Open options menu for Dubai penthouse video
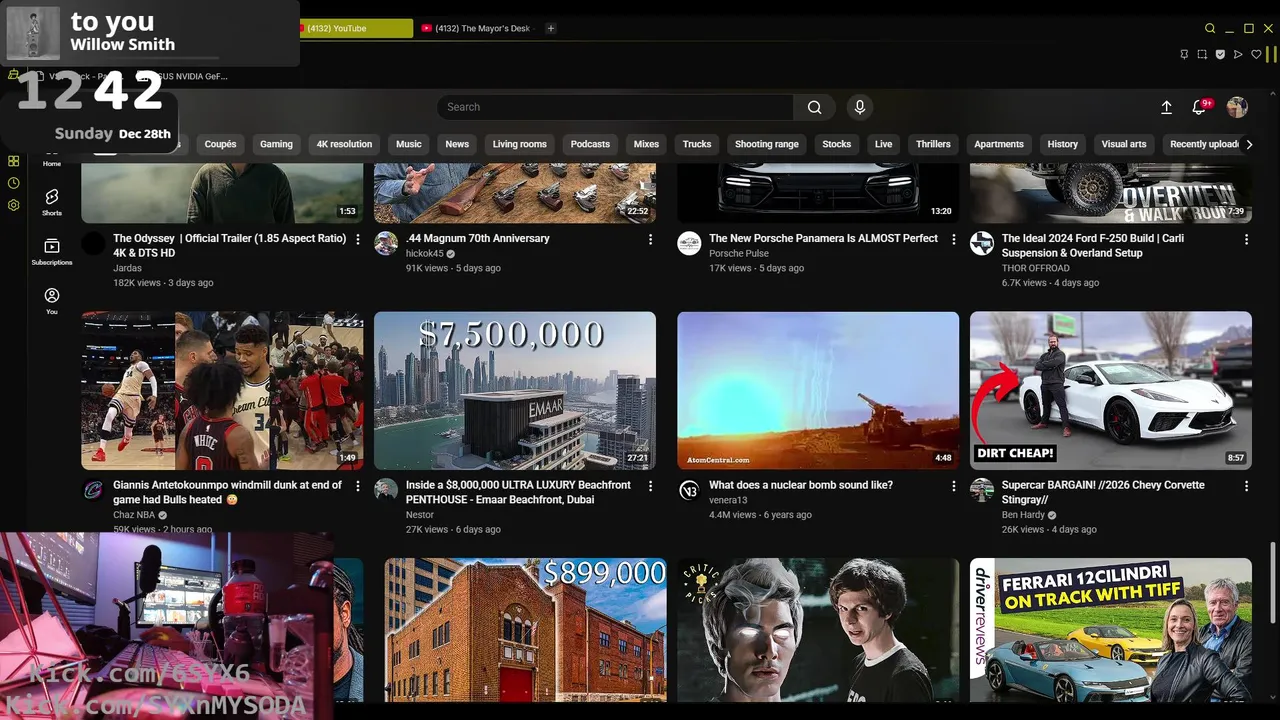Viewport: 1280px width, 720px height. coord(651,486)
